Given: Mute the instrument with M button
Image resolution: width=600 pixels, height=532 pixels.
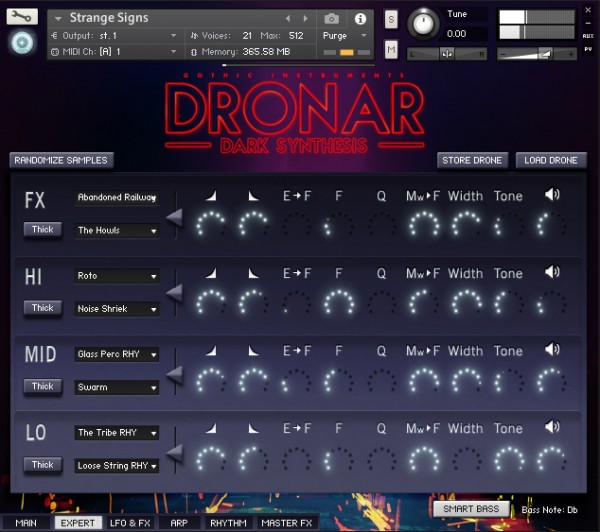Looking at the screenshot, I should (391, 49).
